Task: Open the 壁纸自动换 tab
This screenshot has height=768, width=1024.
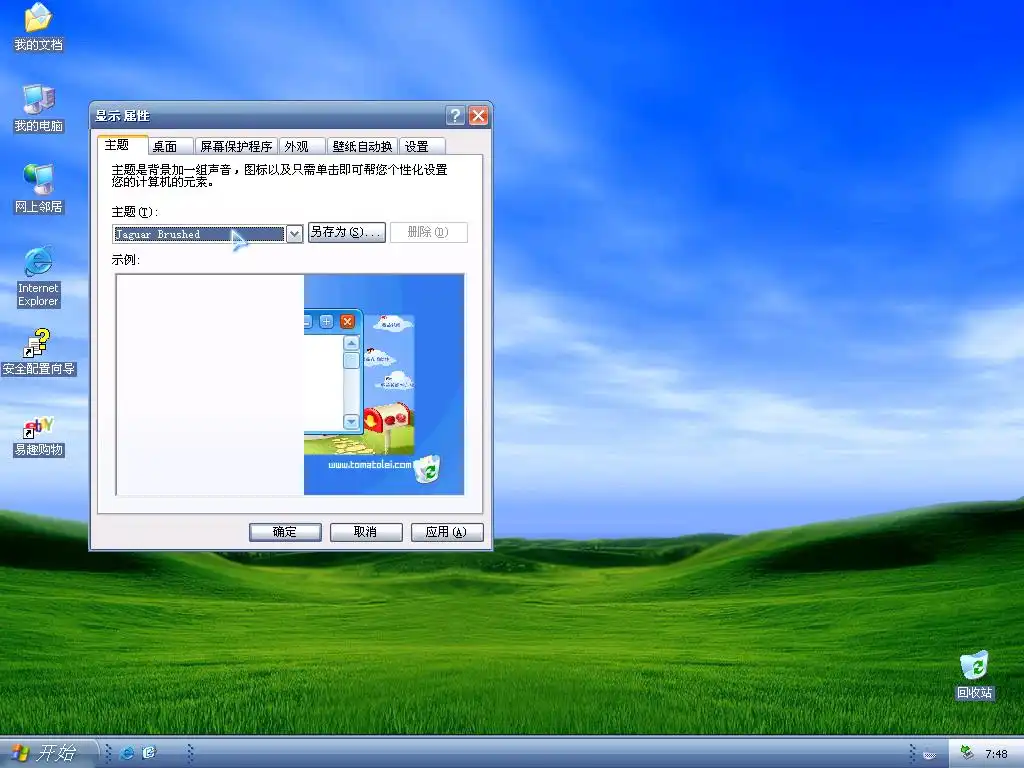Action: 362,146
